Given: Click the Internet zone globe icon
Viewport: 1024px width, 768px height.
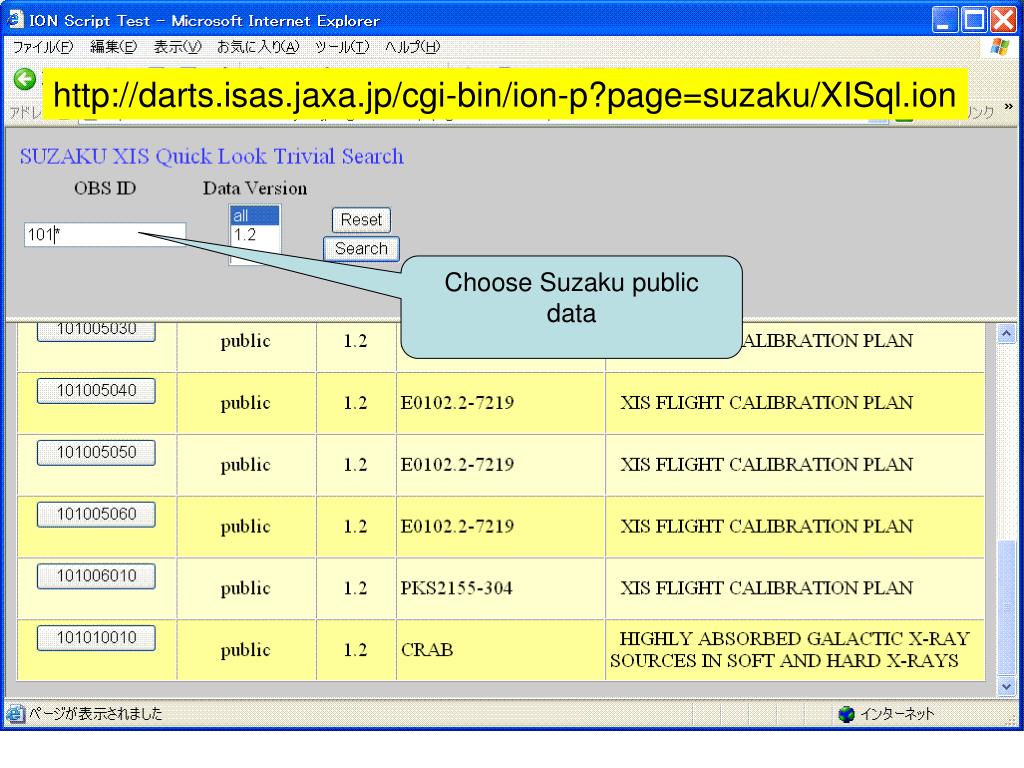Looking at the screenshot, I should pyautogui.click(x=846, y=714).
